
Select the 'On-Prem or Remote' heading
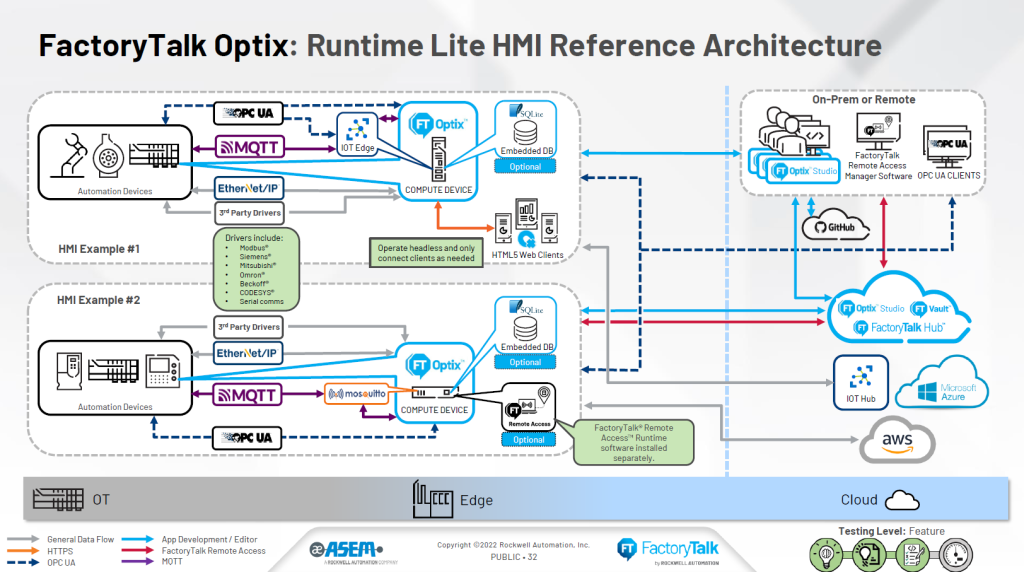(863, 99)
